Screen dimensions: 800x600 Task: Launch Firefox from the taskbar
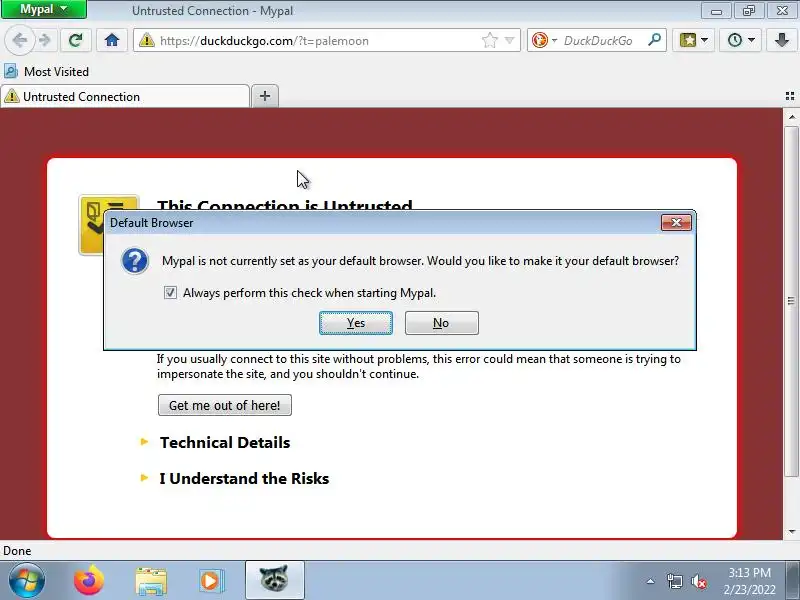point(89,581)
